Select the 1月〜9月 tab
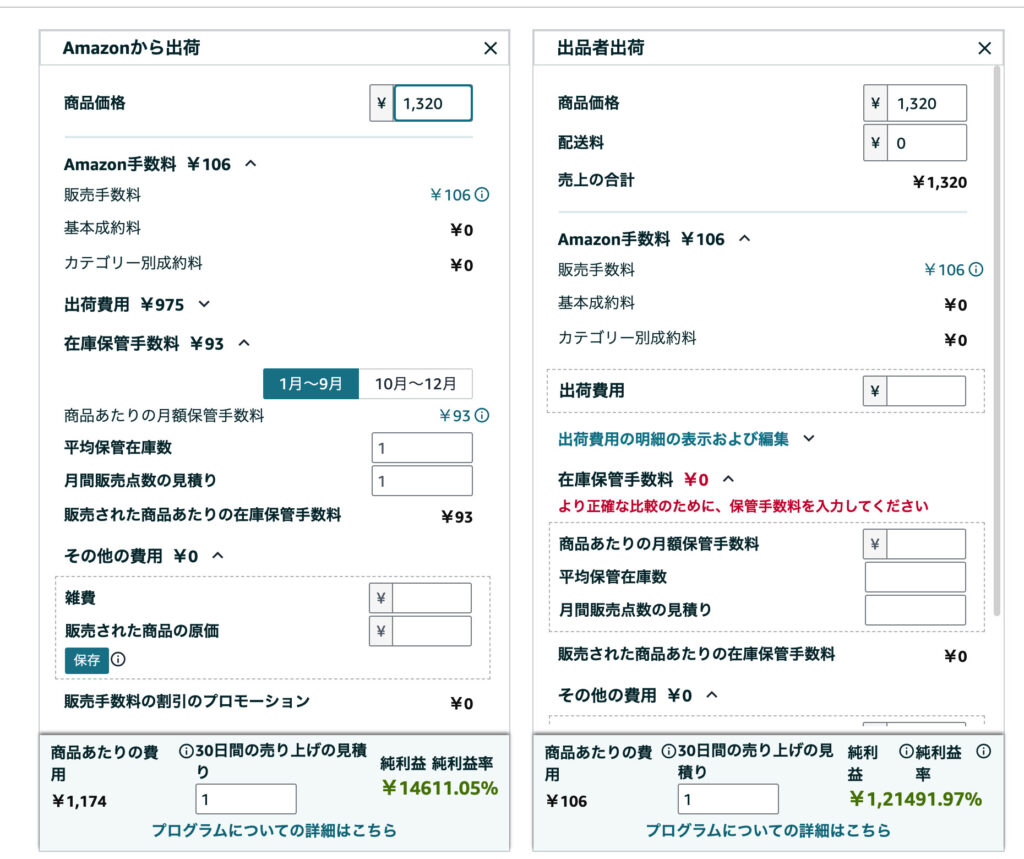 point(310,383)
